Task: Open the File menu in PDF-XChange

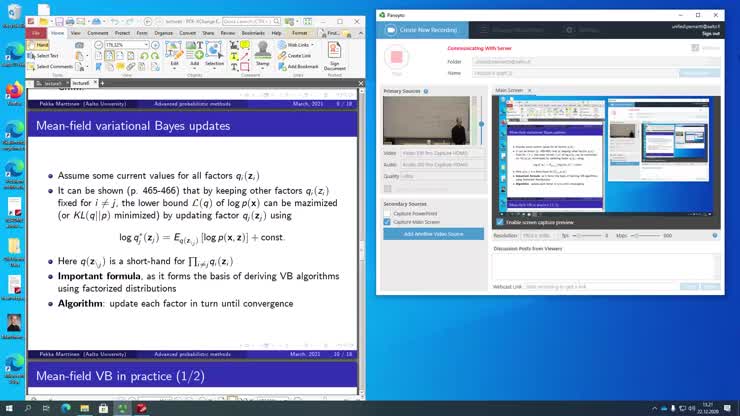Action: click(36, 33)
